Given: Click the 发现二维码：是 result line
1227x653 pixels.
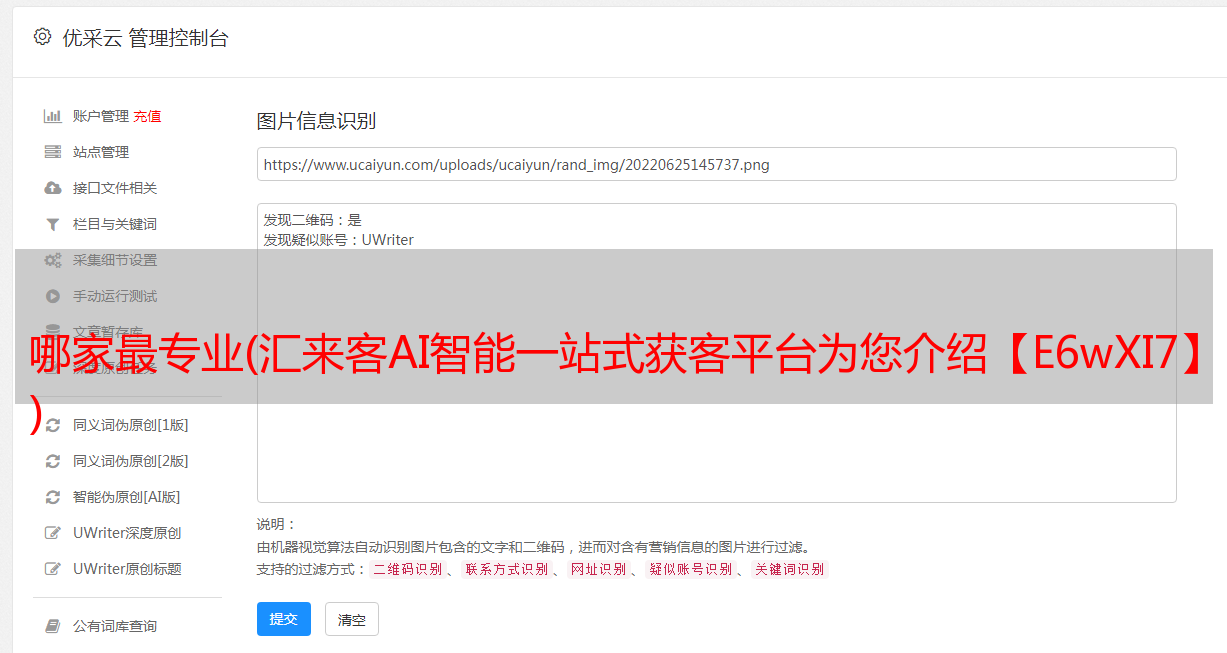Looking at the screenshot, I should click(x=312, y=220).
